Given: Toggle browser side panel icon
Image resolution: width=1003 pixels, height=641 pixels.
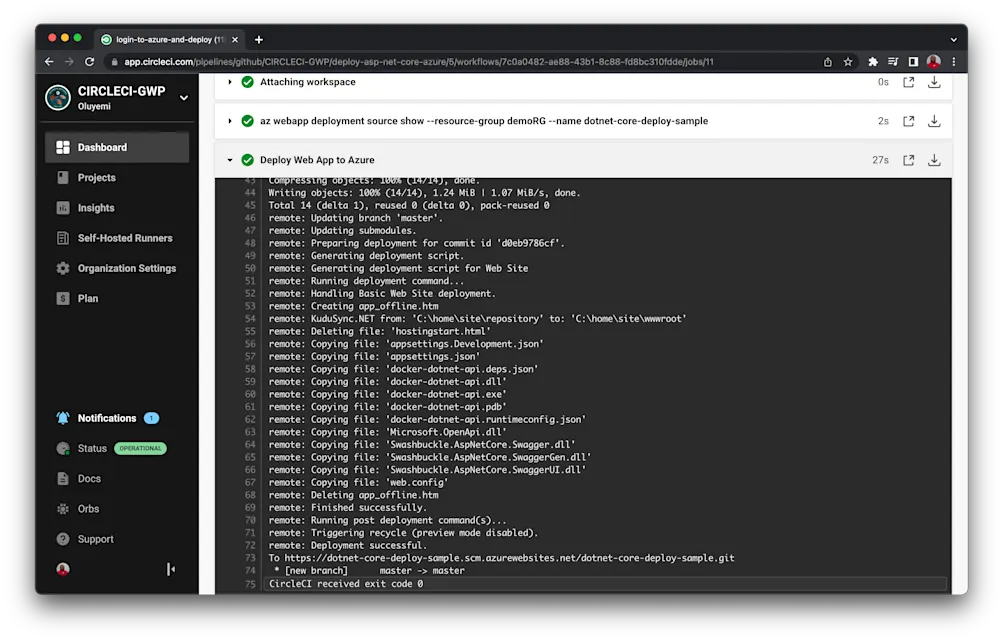Looking at the screenshot, I should click(x=913, y=61).
